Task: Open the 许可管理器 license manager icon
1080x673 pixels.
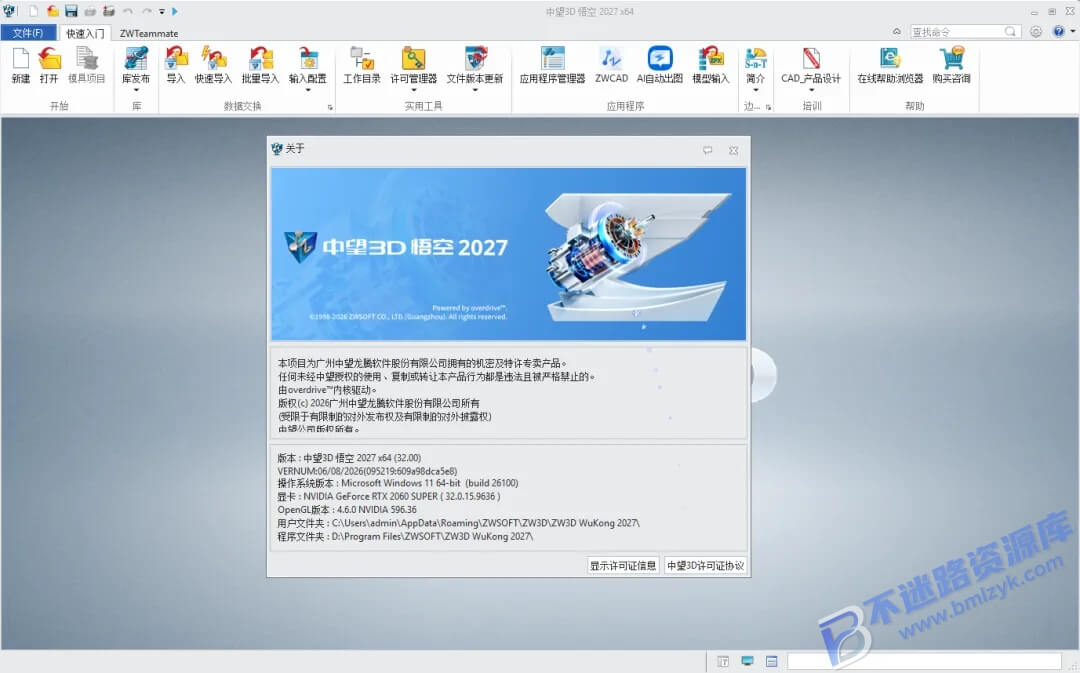Action: point(413,59)
